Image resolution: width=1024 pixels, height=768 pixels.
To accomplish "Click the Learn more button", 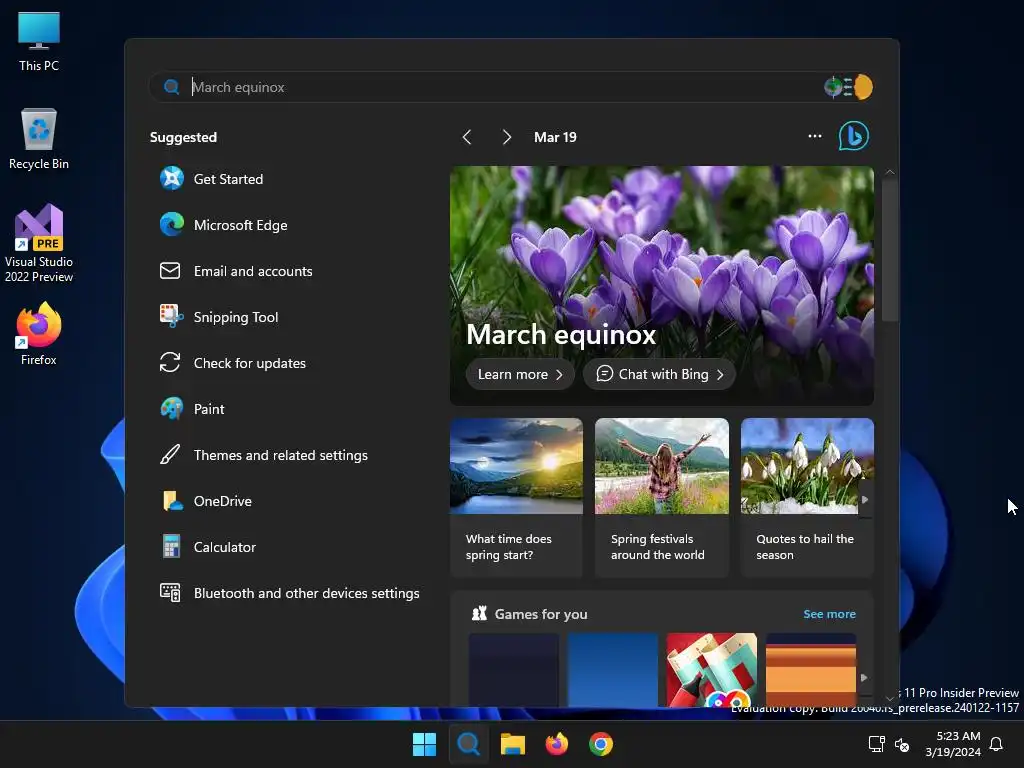I will pos(520,374).
